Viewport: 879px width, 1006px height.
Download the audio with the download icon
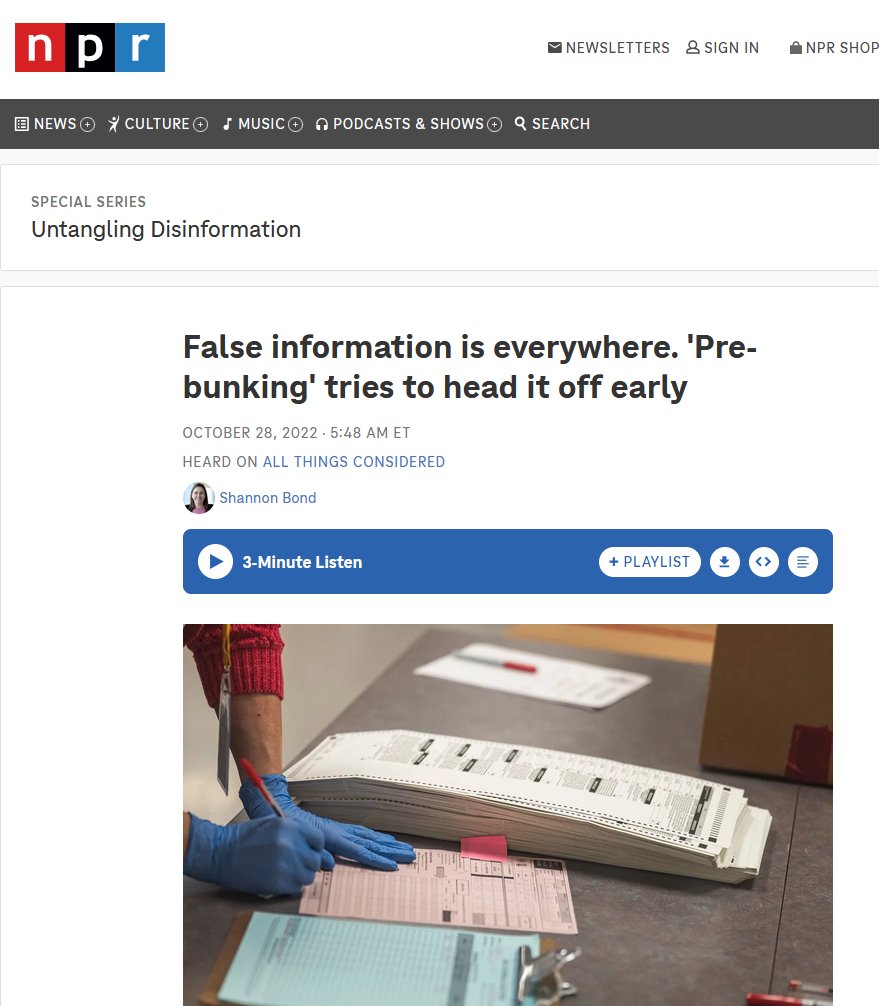pos(724,562)
